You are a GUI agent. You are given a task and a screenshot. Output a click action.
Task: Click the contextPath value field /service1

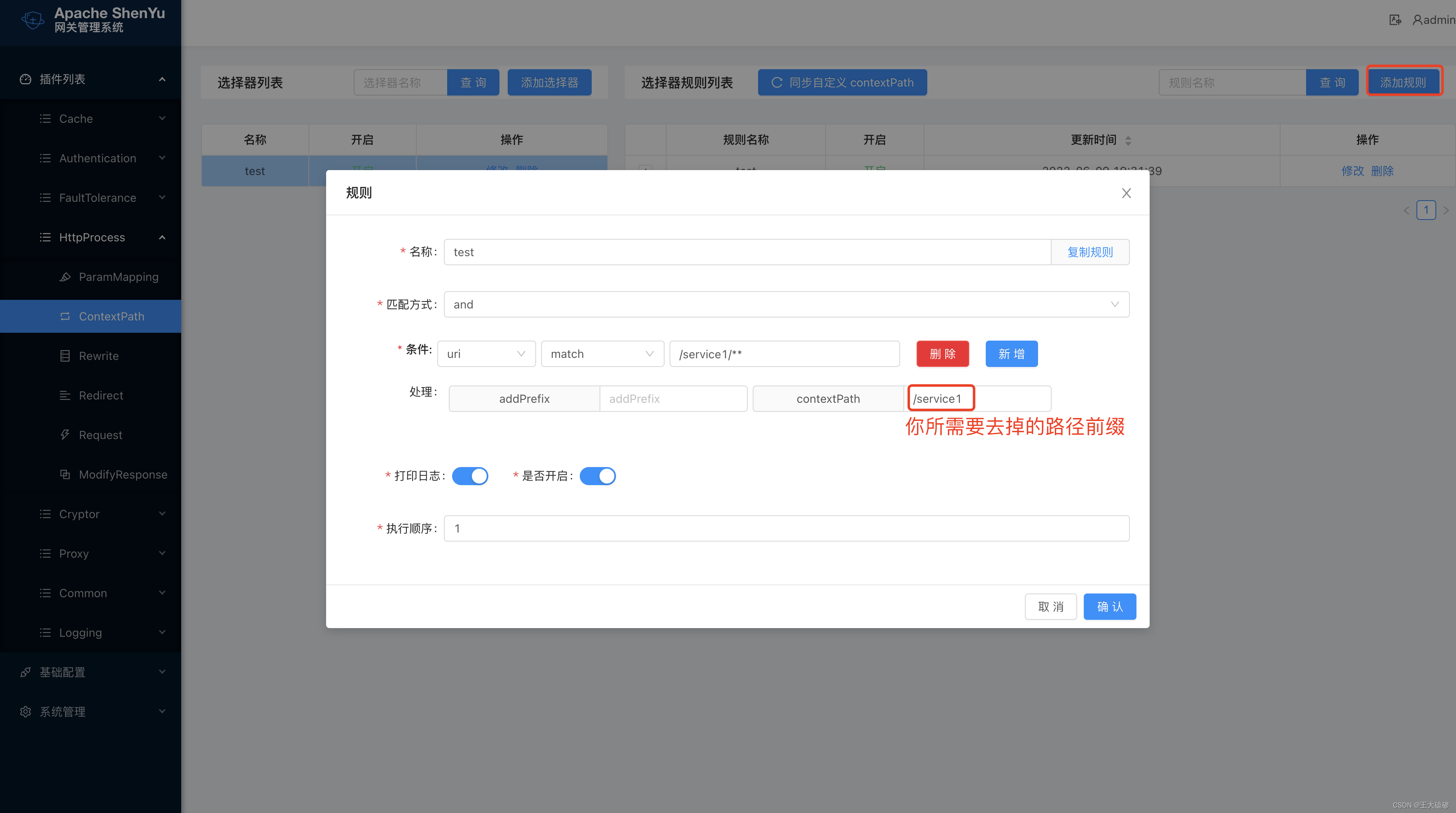pos(978,399)
